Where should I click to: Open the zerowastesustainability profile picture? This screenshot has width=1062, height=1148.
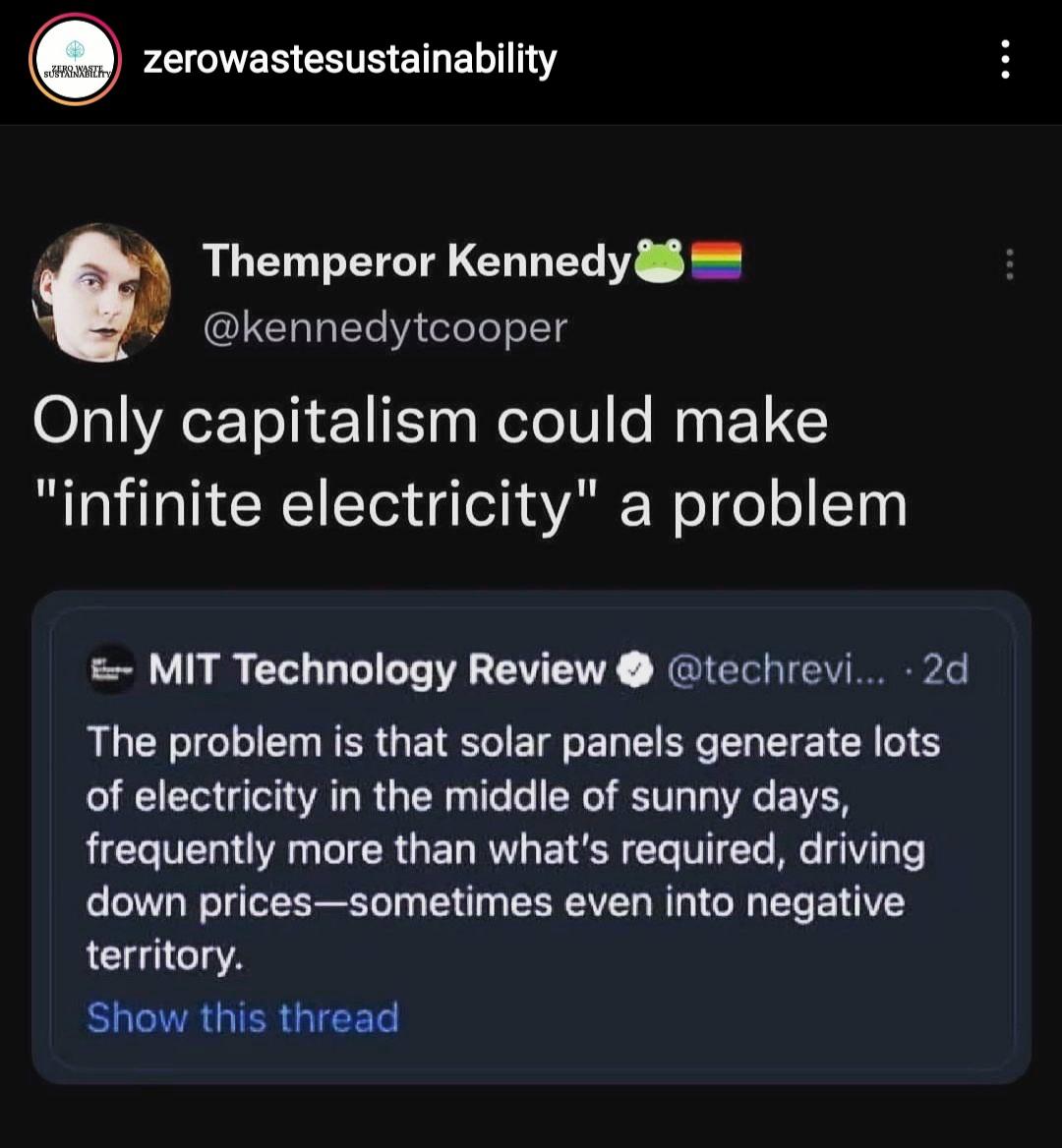point(75,60)
